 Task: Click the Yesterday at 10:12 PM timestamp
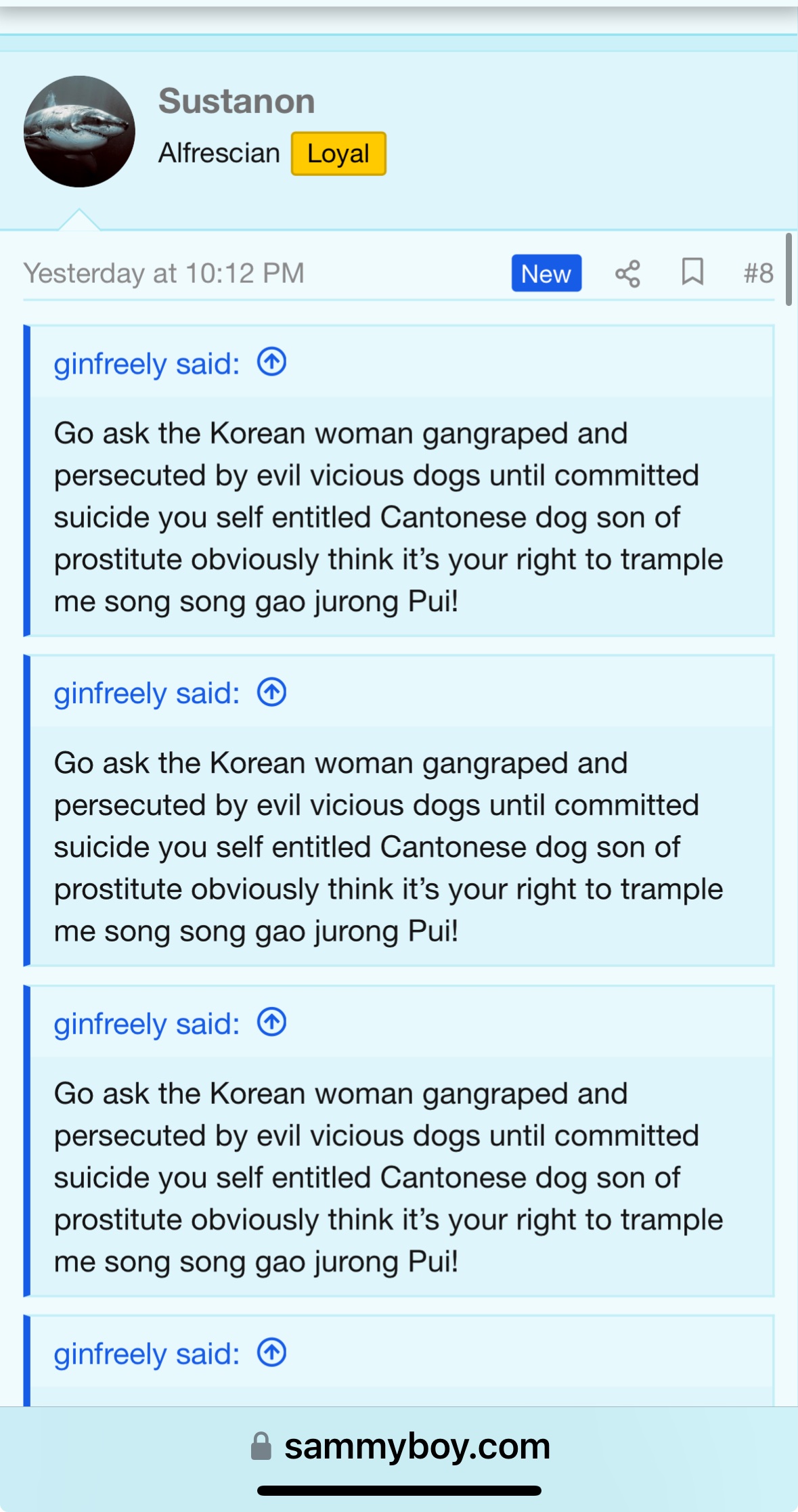(164, 273)
